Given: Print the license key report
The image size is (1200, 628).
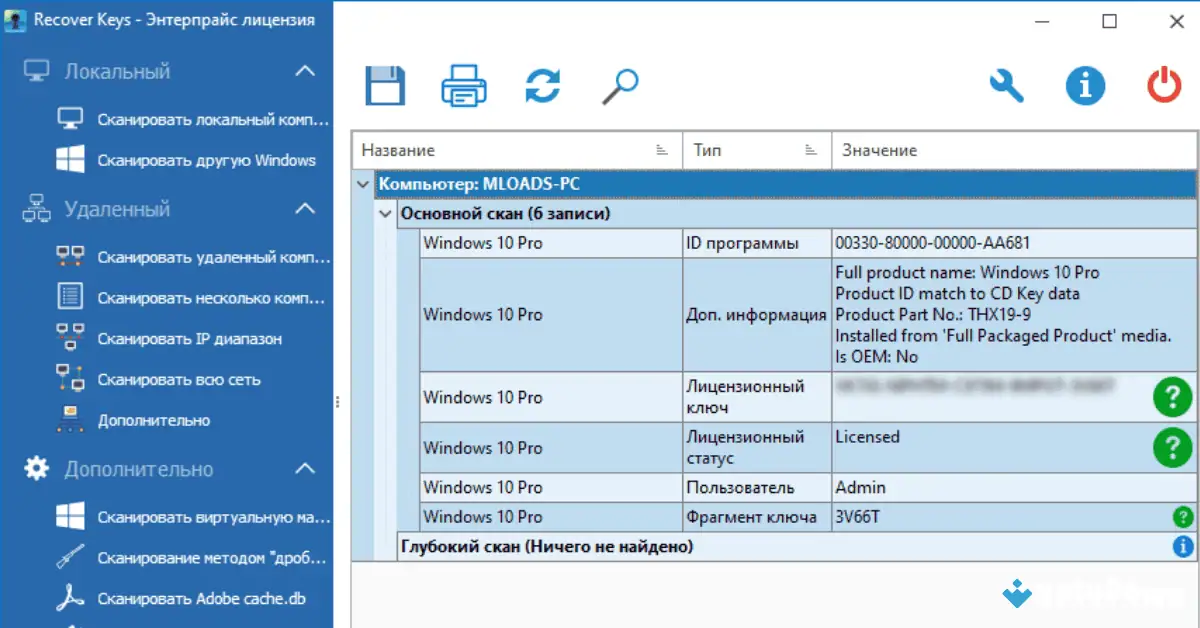Looking at the screenshot, I should coord(463,86).
